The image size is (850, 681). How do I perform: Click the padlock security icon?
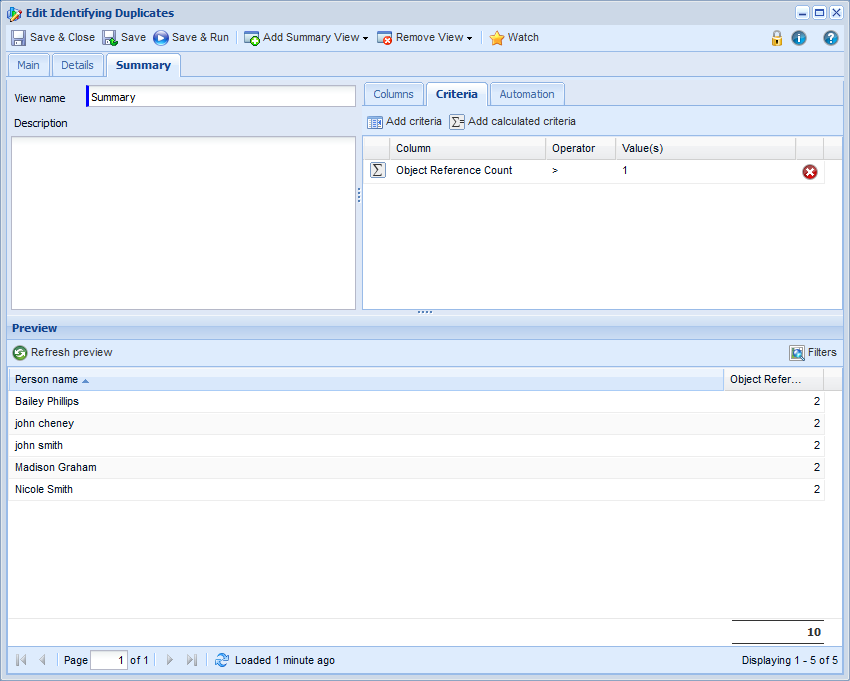pyautogui.click(x=777, y=38)
